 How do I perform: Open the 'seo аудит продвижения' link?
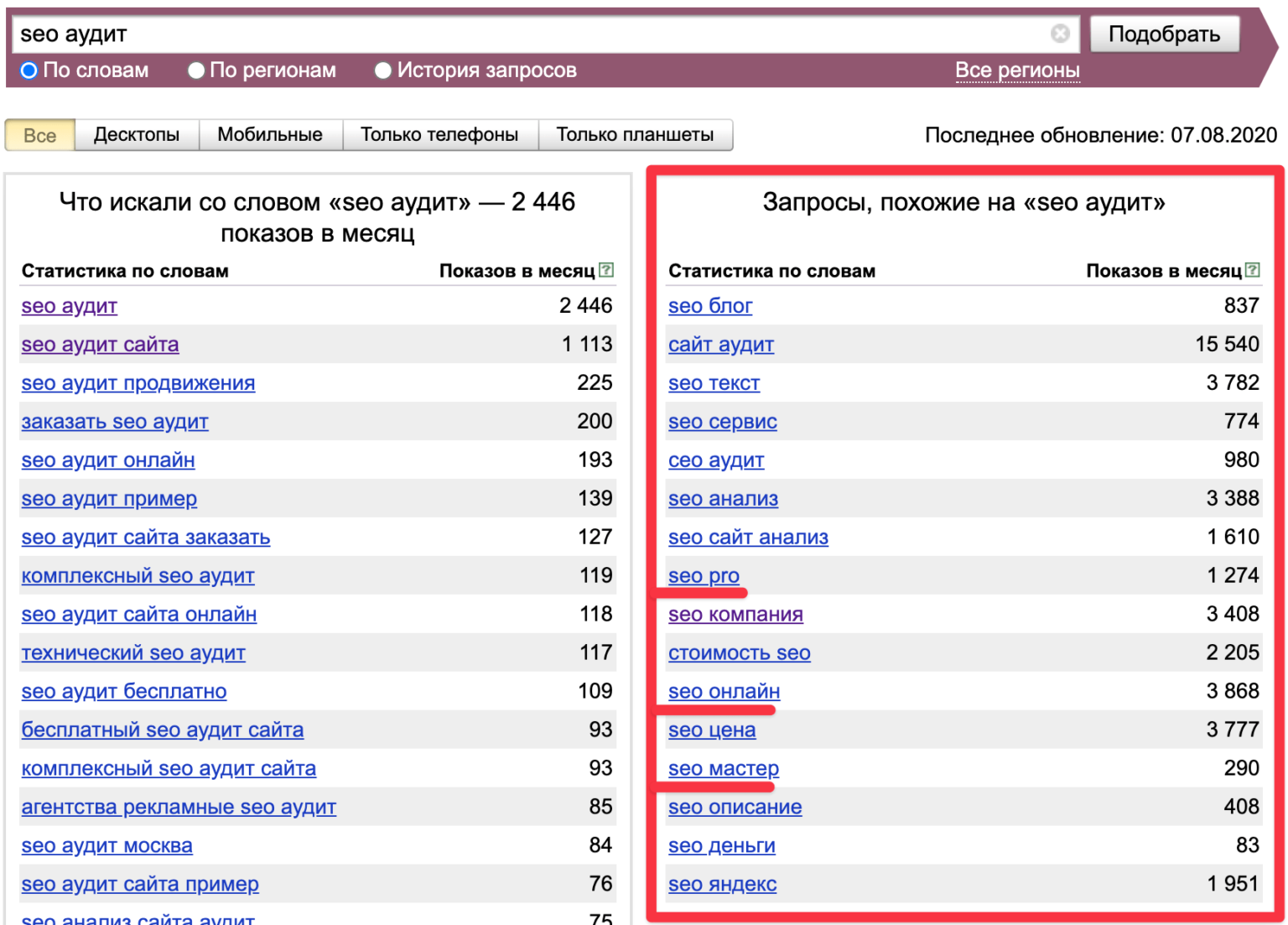click(138, 383)
